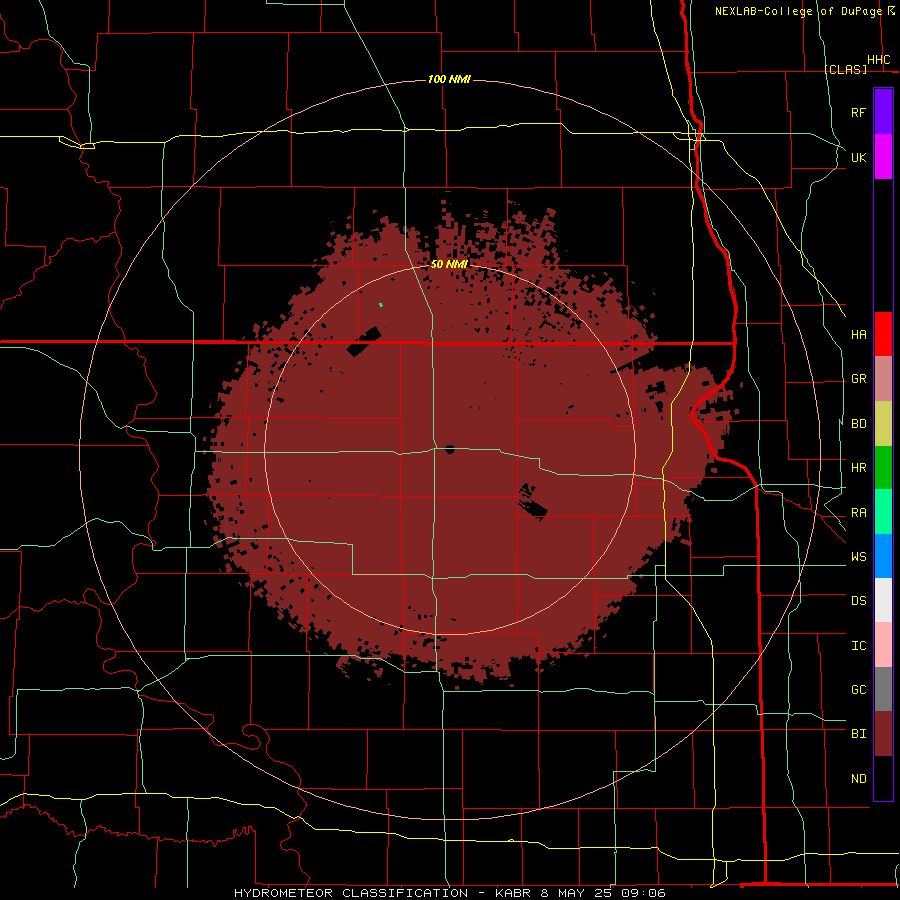900x900 pixels.
Task: Click the GR legend label
Action: (858, 379)
